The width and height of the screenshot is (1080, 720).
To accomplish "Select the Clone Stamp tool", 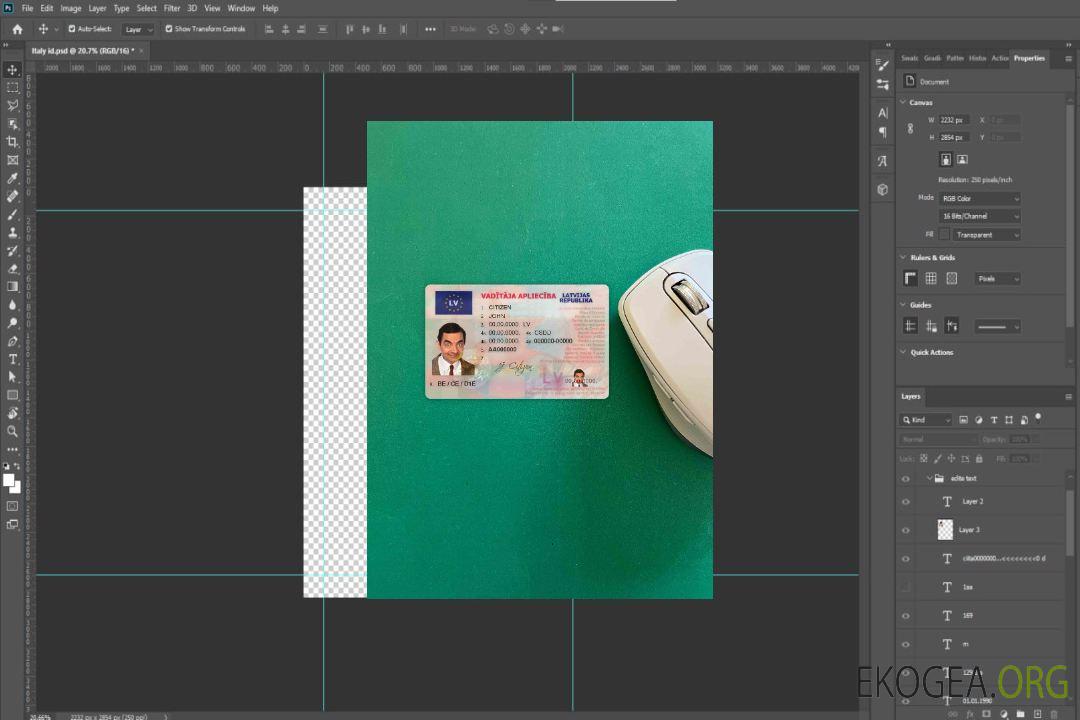I will tap(12, 233).
